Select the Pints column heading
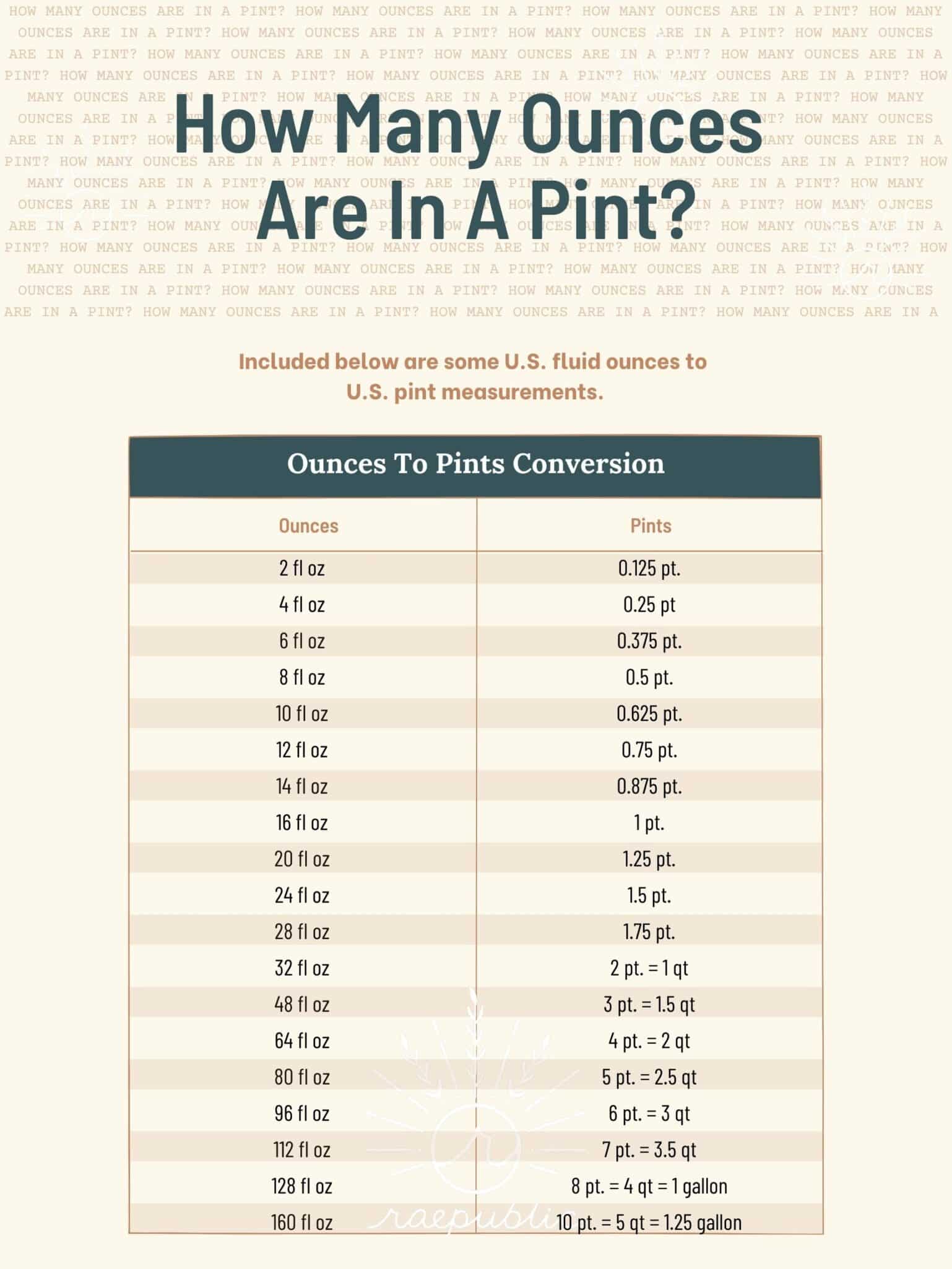The height and width of the screenshot is (1269, 952). (x=651, y=526)
